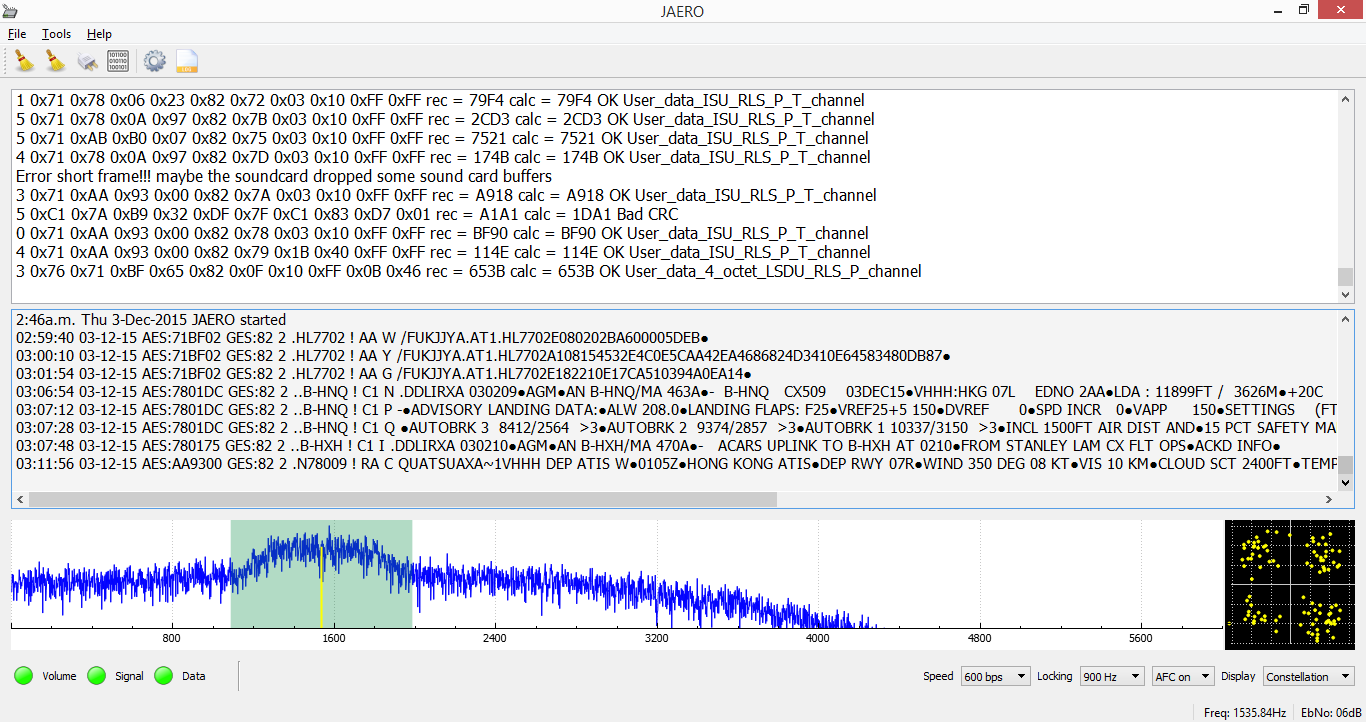Click the 4800 label on spectrum axis
Image resolution: width=1366 pixels, height=722 pixels.
(980, 638)
